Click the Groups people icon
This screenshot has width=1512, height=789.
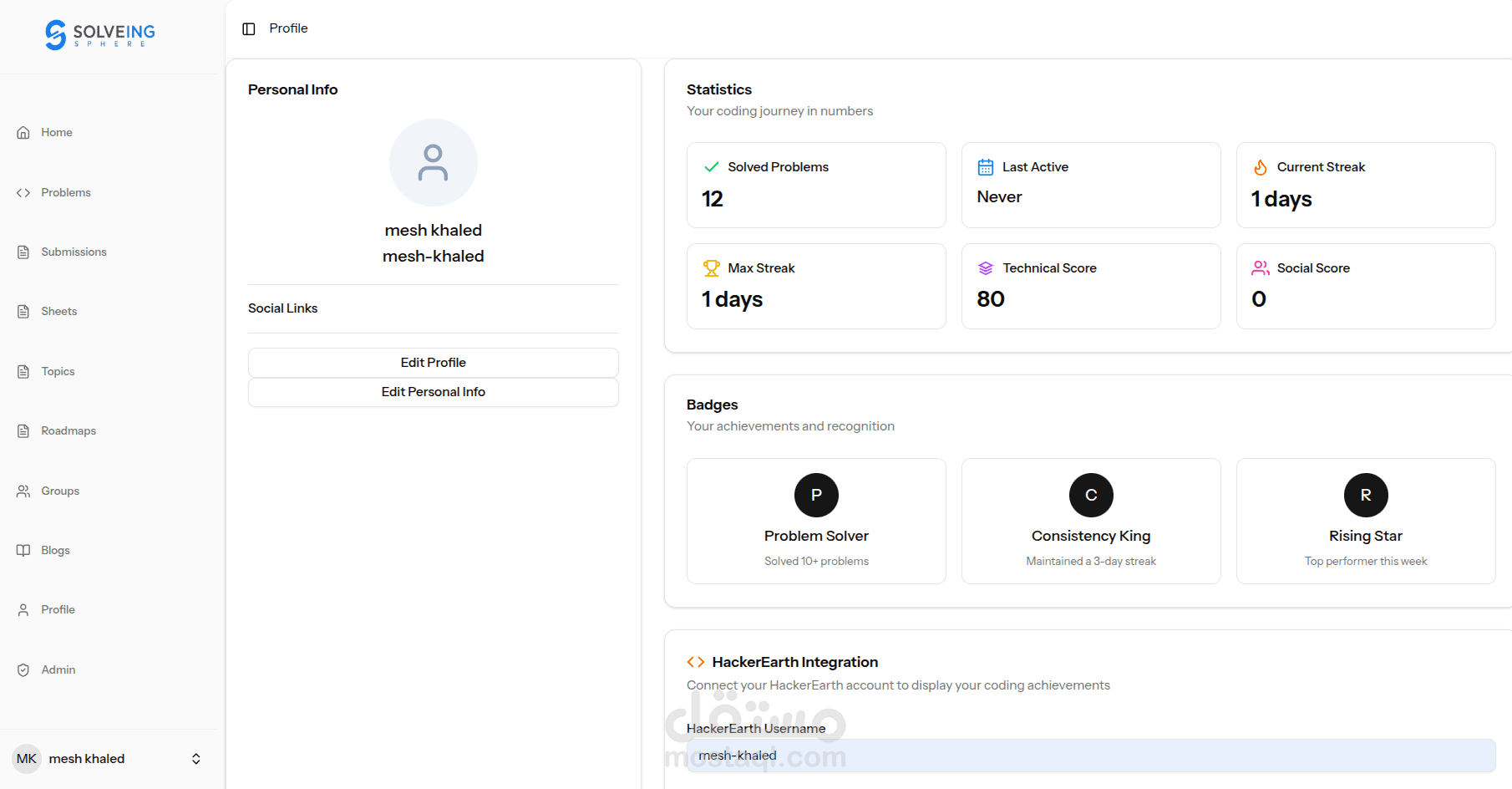(23, 491)
